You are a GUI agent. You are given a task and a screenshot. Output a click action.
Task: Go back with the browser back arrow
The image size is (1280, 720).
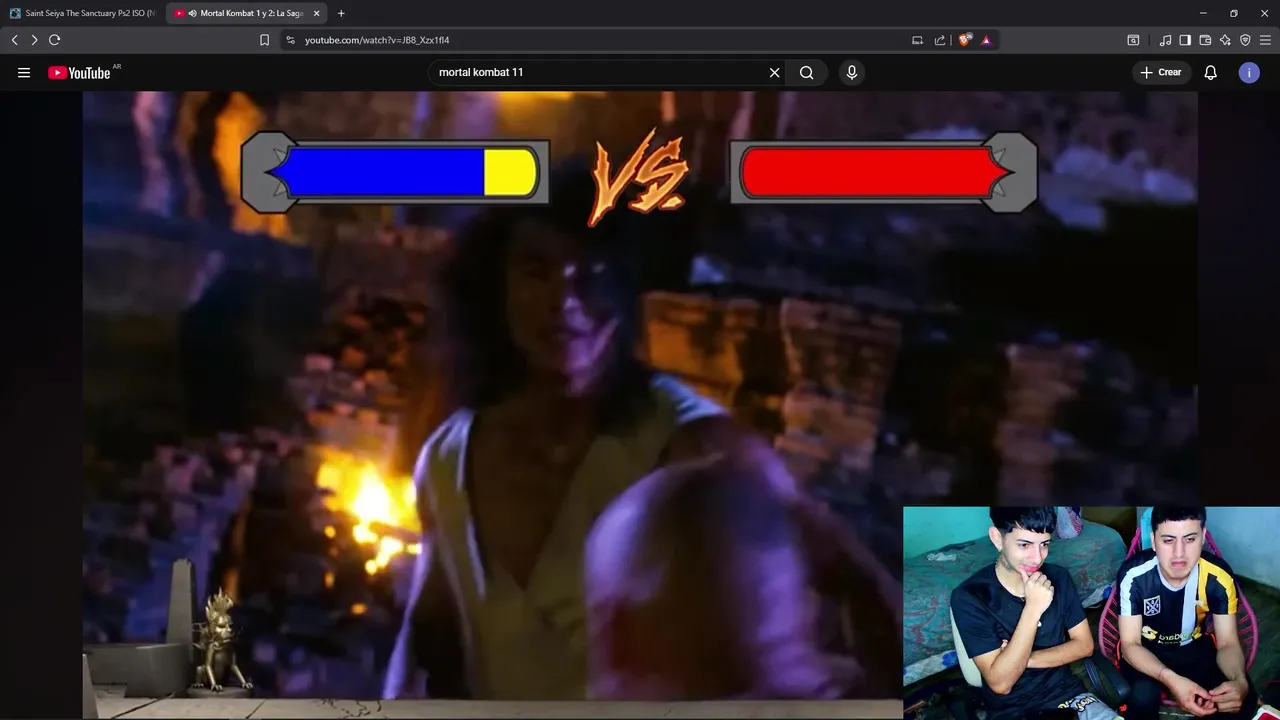[x=14, y=40]
